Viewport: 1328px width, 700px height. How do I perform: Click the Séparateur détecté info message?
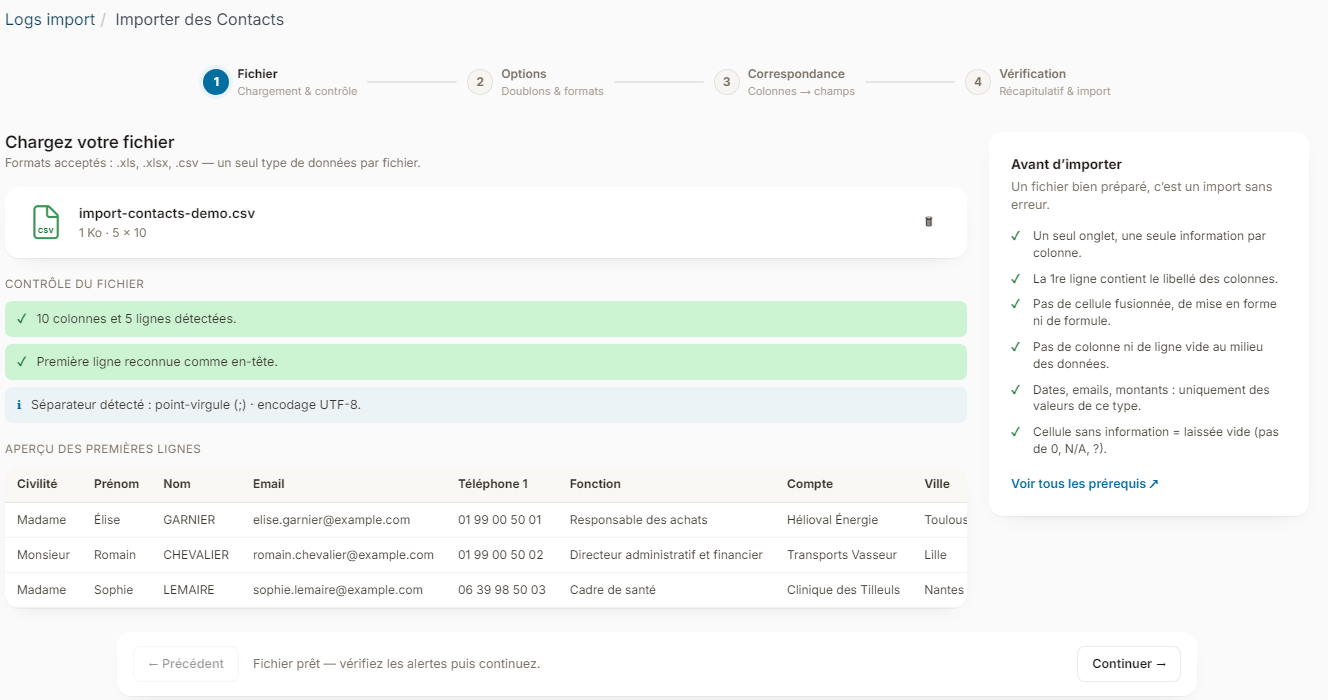(x=486, y=405)
